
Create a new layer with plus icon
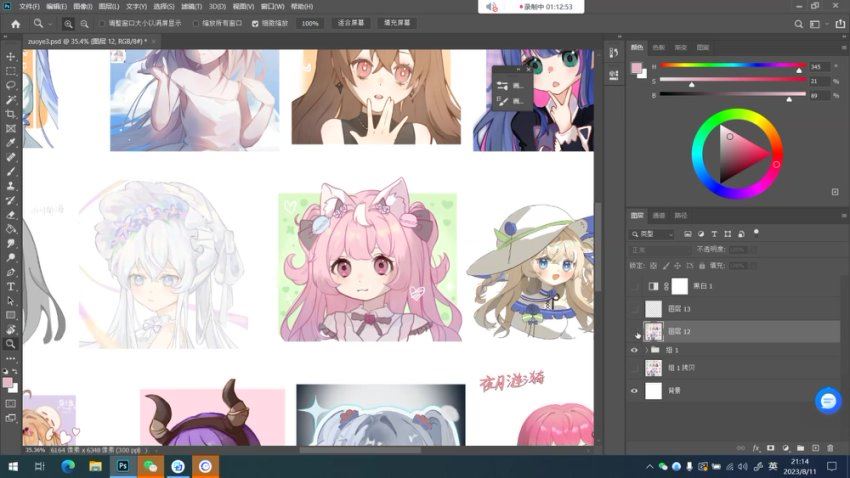tap(815, 448)
